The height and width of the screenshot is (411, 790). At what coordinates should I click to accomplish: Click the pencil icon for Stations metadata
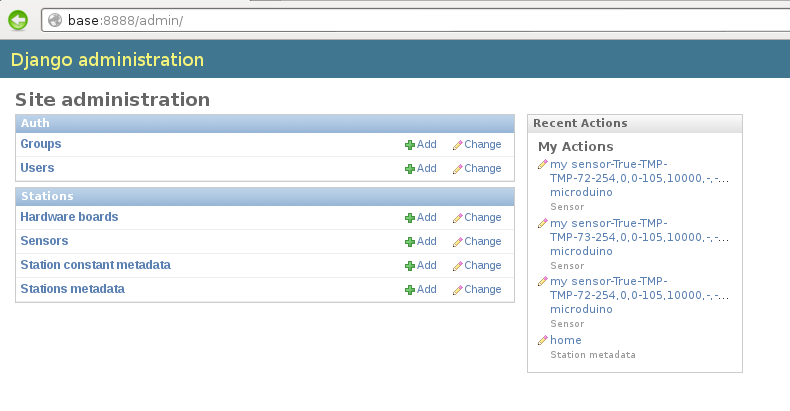457,290
